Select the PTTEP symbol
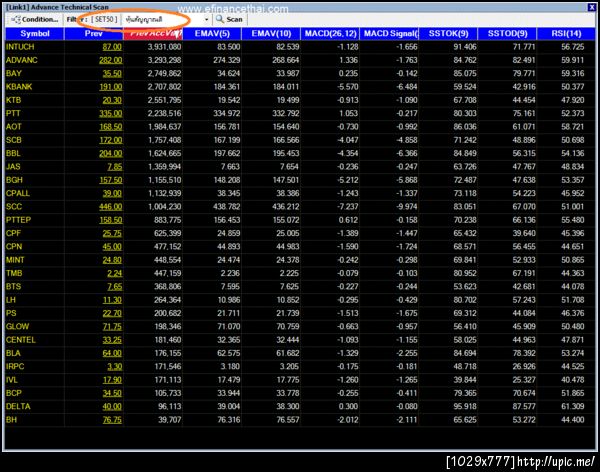 point(18,220)
